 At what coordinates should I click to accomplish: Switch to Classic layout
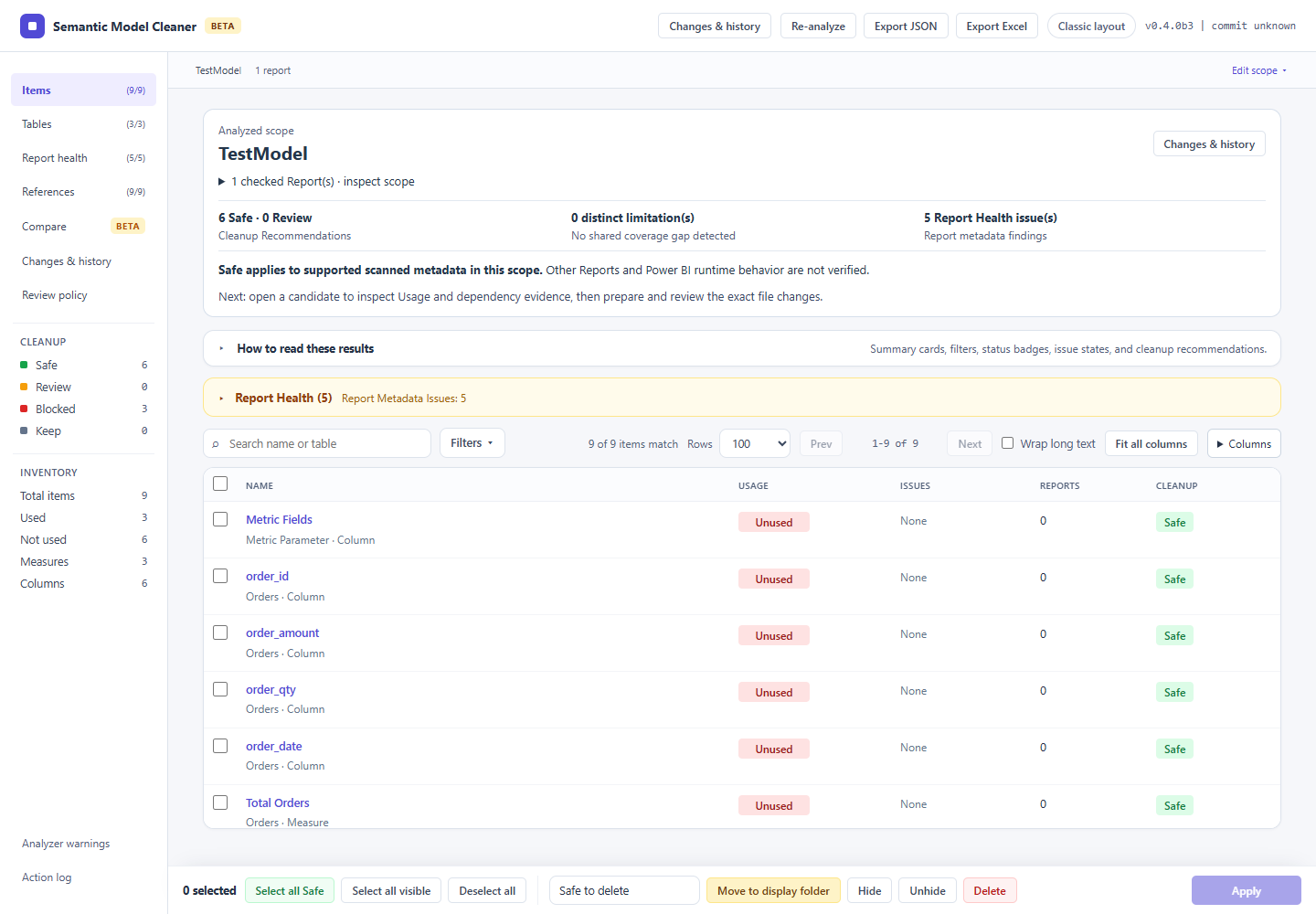[x=1091, y=26]
